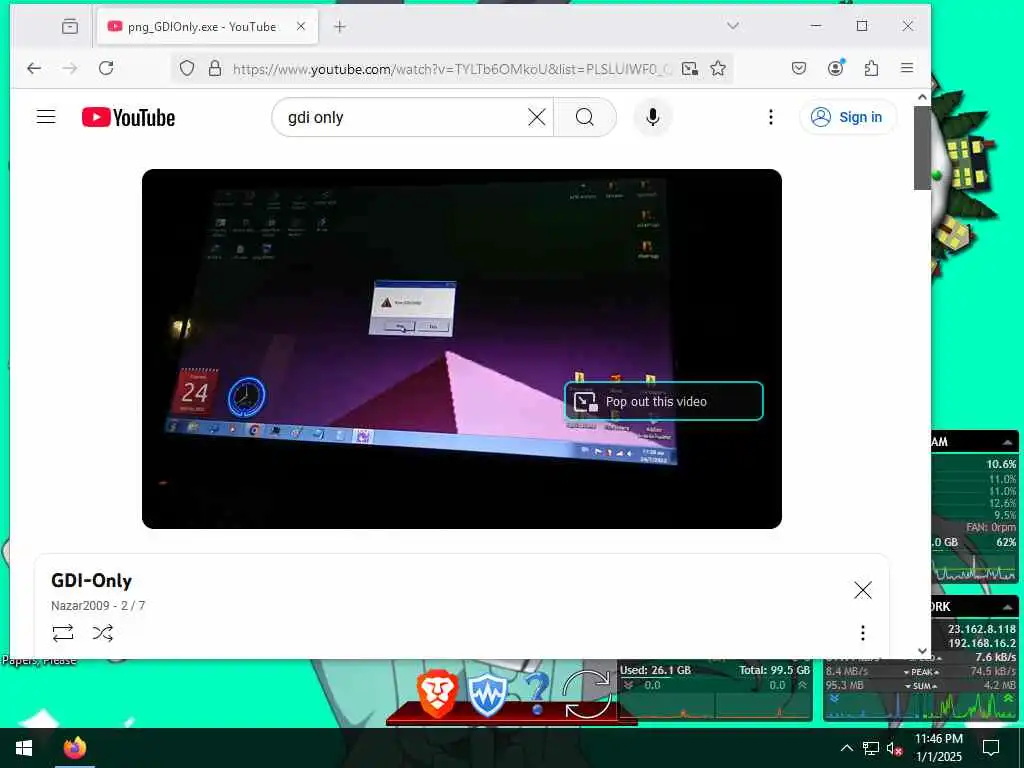Open YouTube settings three-dot menu
Image resolution: width=1024 pixels, height=768 pixels.
click(771, 118)
